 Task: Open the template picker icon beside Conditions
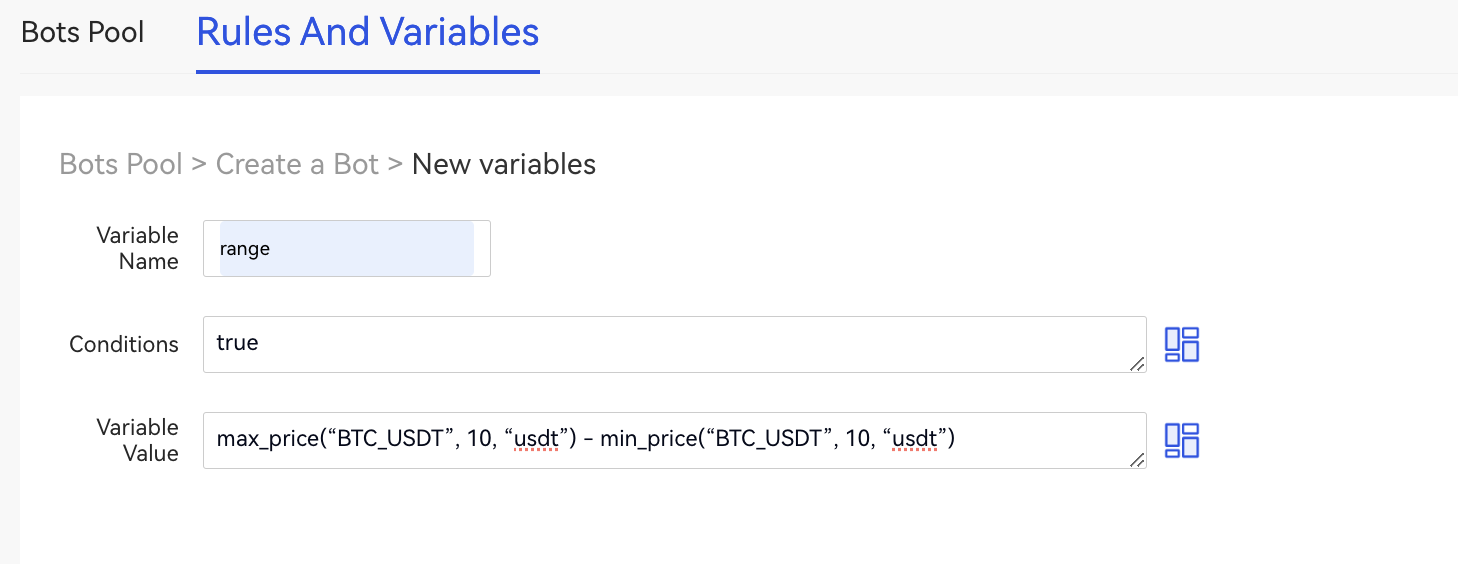1181,344
